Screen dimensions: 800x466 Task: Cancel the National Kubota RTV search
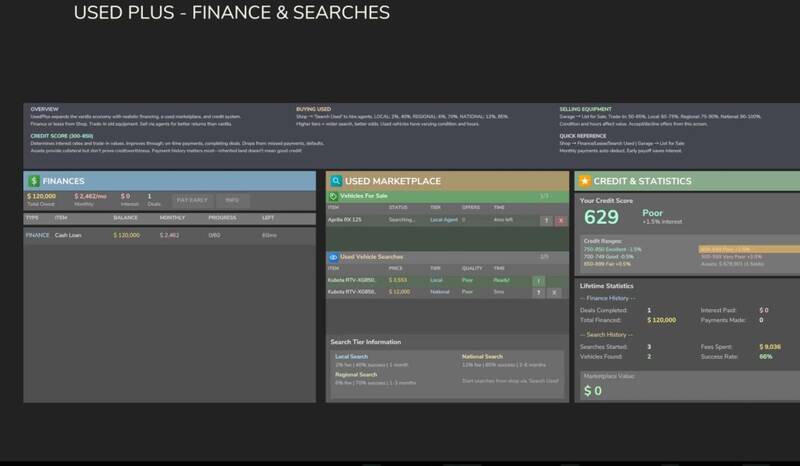coord(553,293)
